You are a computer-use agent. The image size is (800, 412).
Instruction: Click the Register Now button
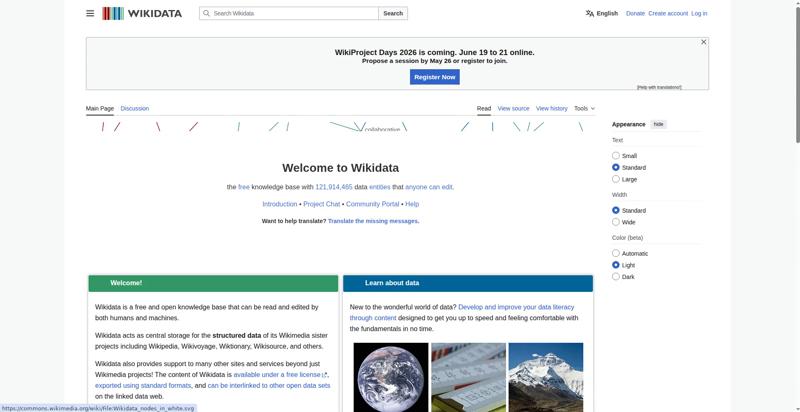pos(435,77)
